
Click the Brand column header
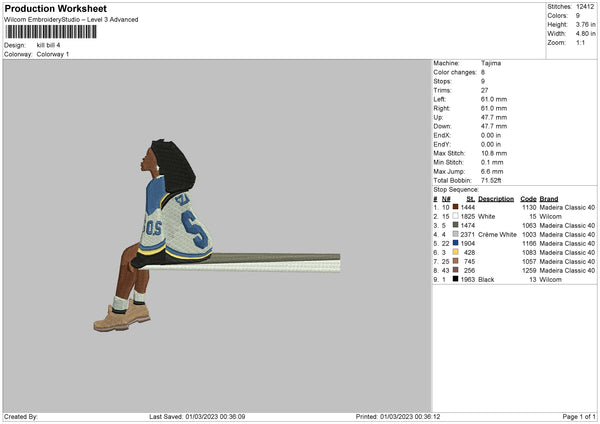coord(549,199)
